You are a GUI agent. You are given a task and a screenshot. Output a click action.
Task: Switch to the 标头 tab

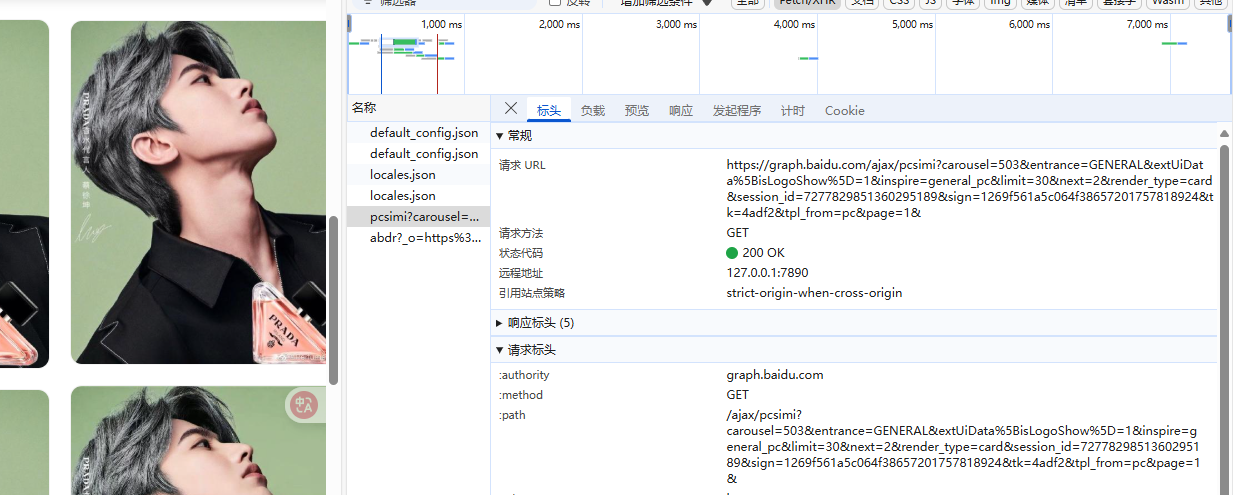point(549,110)
